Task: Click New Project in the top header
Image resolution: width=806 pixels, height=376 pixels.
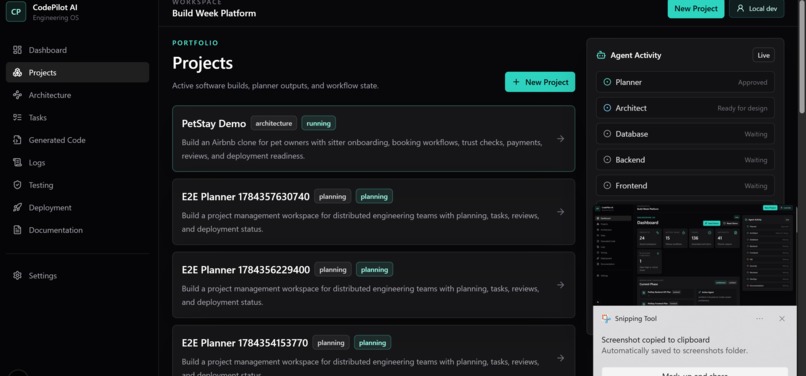Action: 695,8
